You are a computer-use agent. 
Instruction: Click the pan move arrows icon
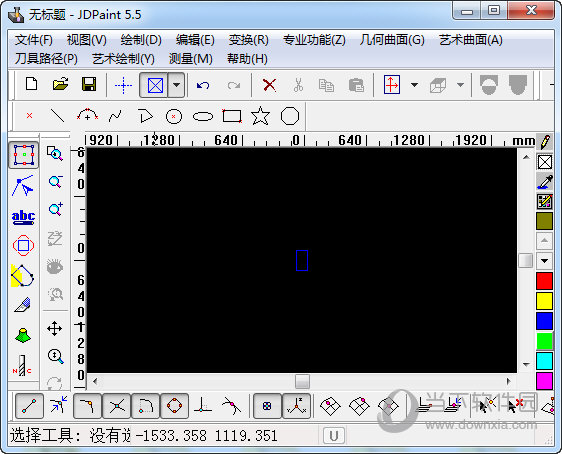(x=54, y=328)
